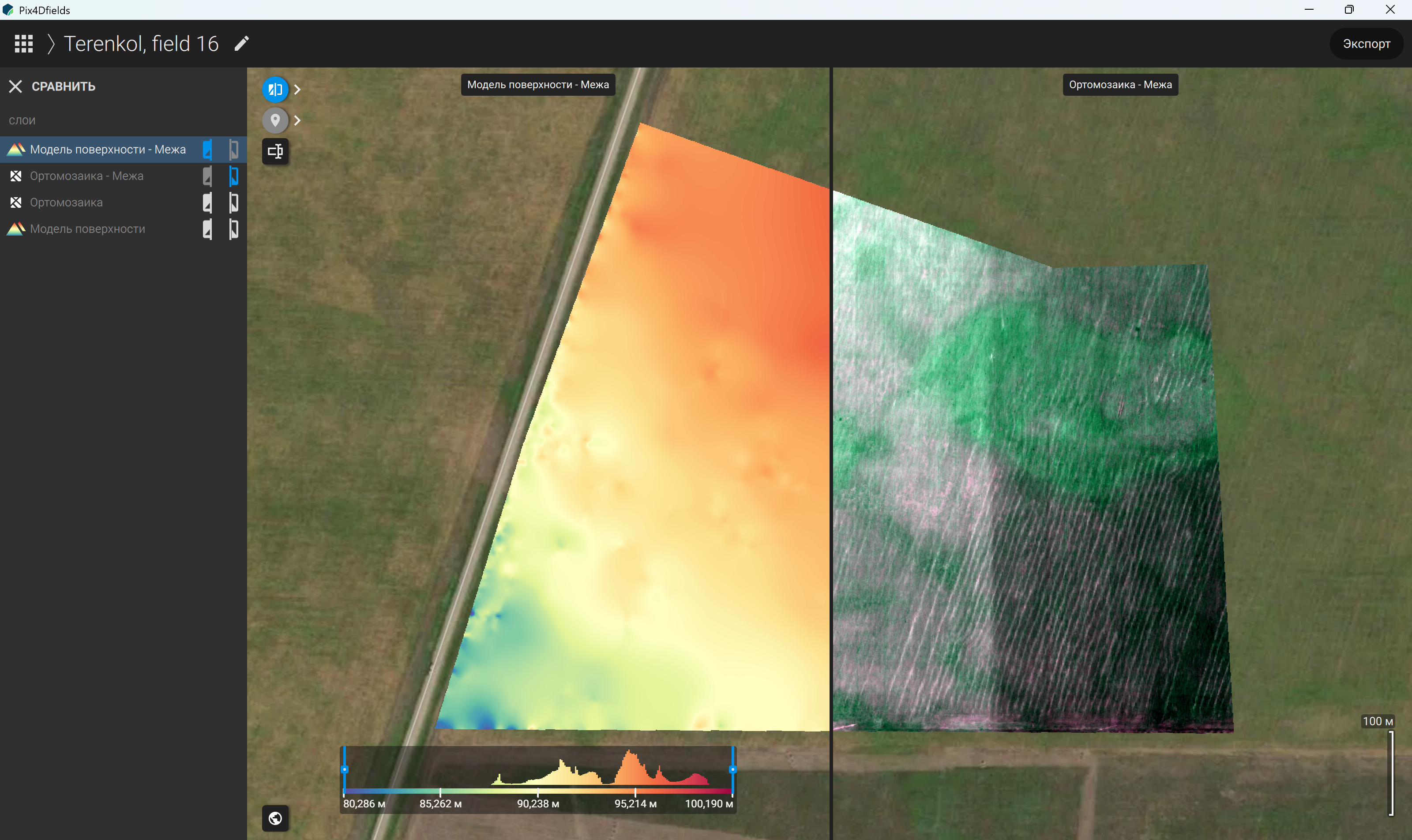Toggle left-side view for Модель поверхности layer
Screen dimensions: 1412x840
pyautogui.click(x=207, y=229)
